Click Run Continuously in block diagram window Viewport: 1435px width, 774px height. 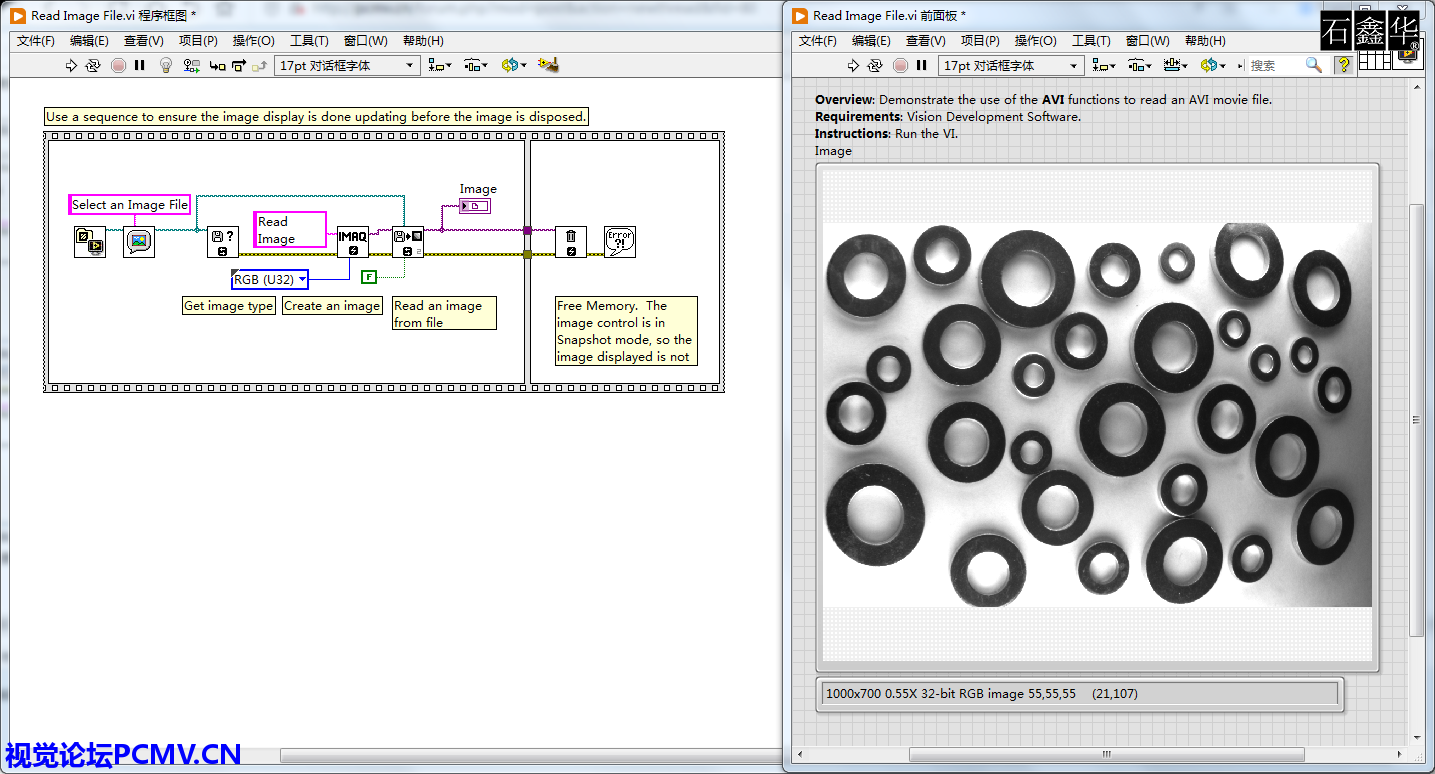(x=93, y=65)
